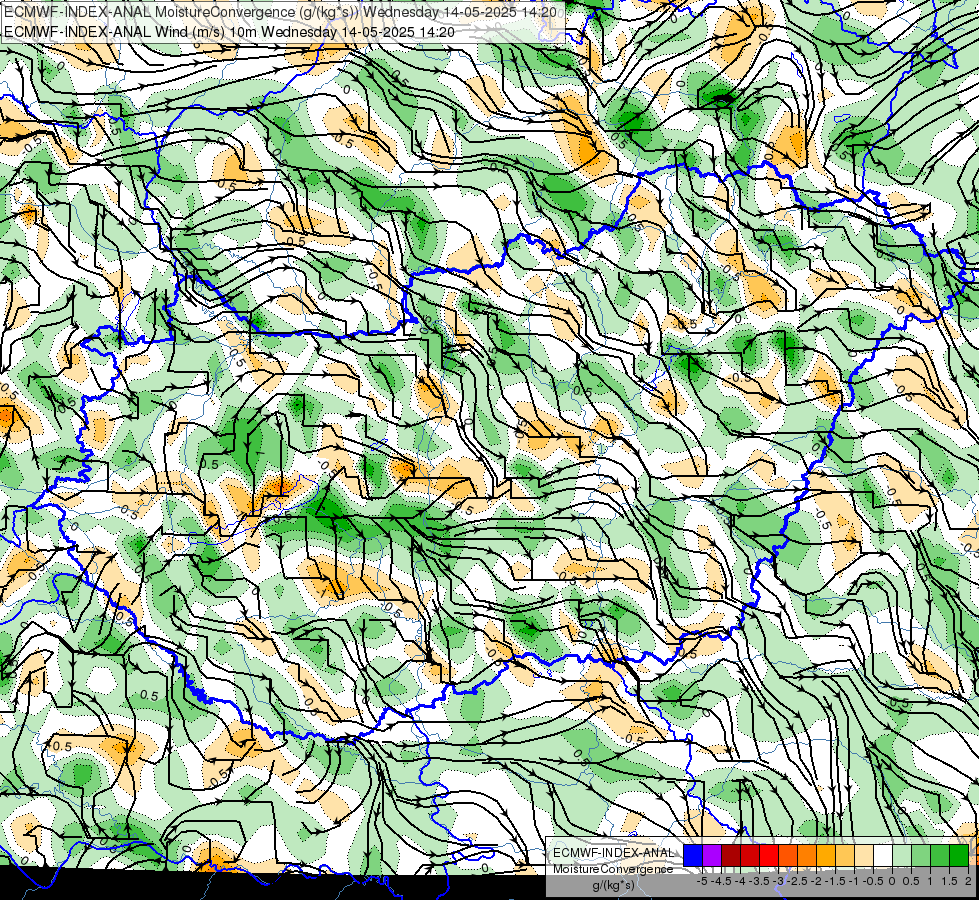The width and height of the screenshot is (979, 900).
Task: Select legend swatch between -2.5 and -2 ticks
Action: click(807, 855)
